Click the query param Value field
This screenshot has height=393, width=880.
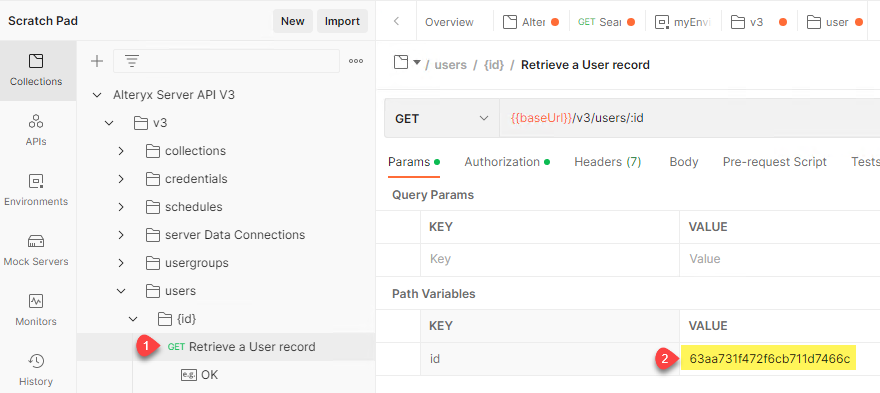(x=780, y=259)
